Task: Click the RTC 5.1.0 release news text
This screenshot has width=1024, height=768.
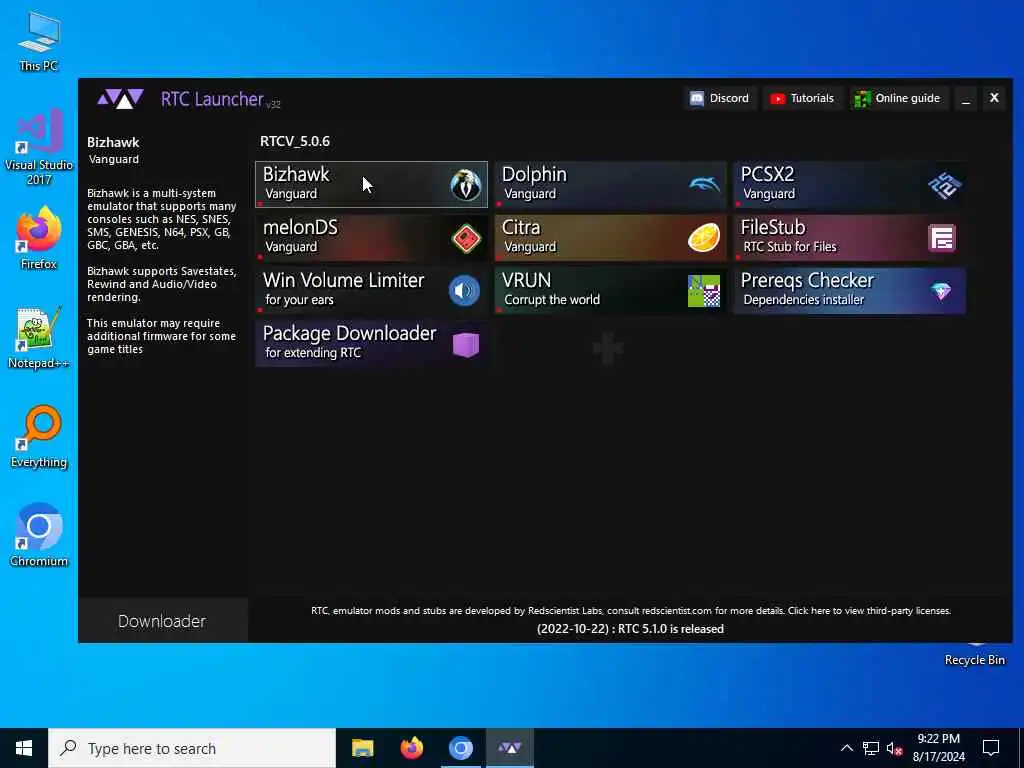Action: (x=630, y=629)
